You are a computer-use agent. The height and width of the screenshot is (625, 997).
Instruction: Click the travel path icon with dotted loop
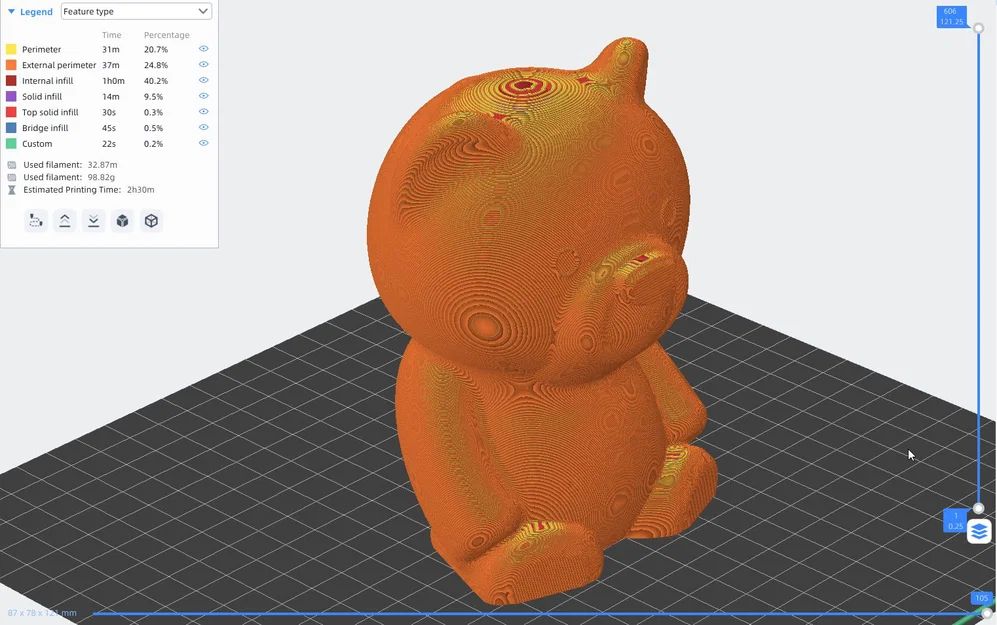pos(36,221)
